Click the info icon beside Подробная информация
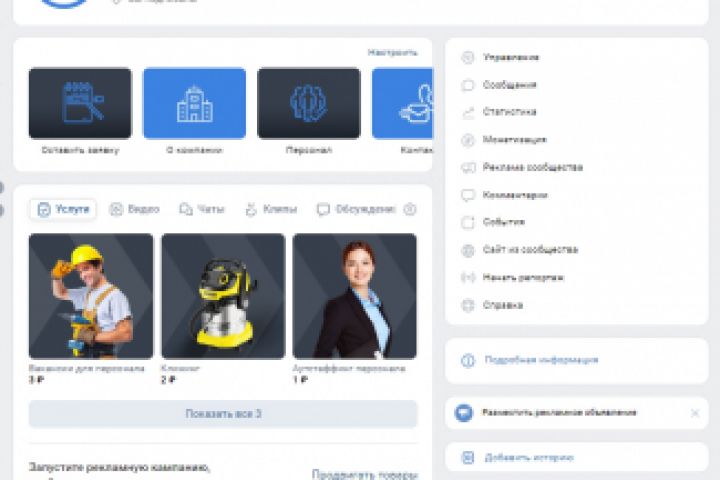Screen dimensions: 720x480 coord(467,360)
